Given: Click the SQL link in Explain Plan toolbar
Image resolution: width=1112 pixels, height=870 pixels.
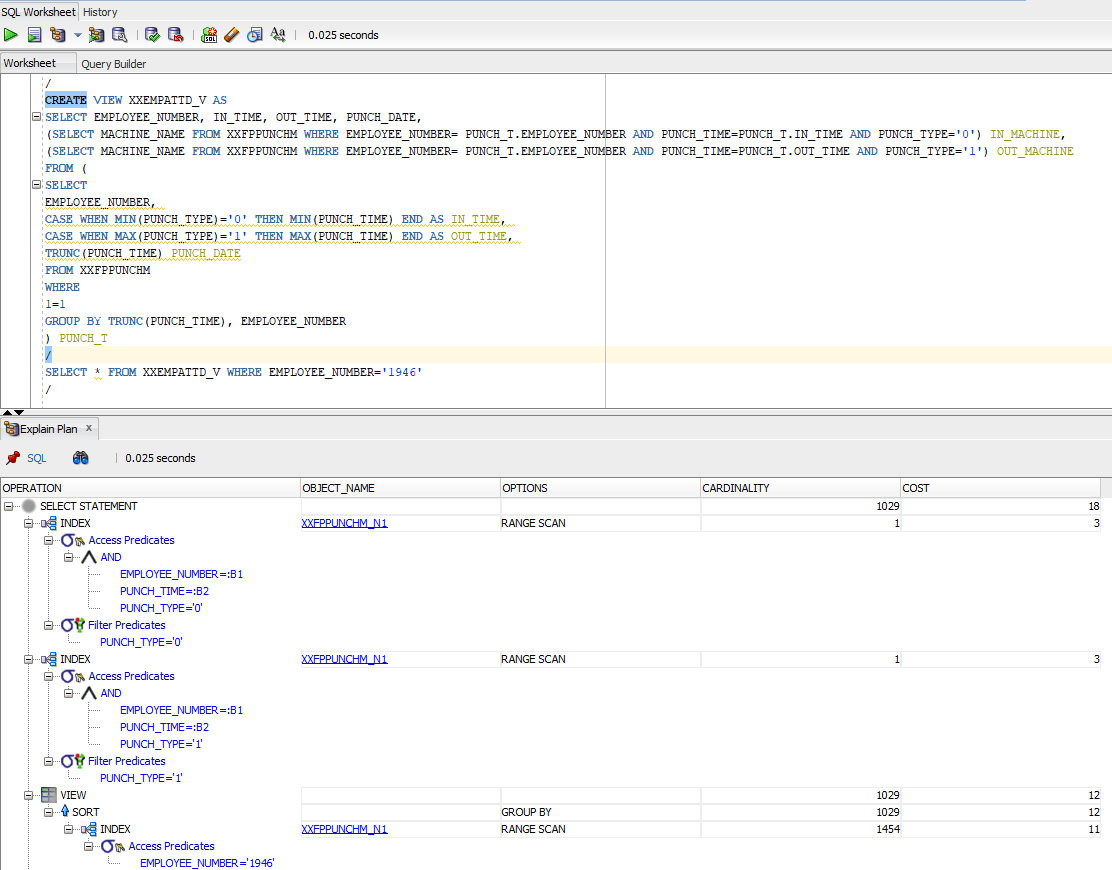Looking at the screenshot, I should pyautogui.click(x=36, y=458).
